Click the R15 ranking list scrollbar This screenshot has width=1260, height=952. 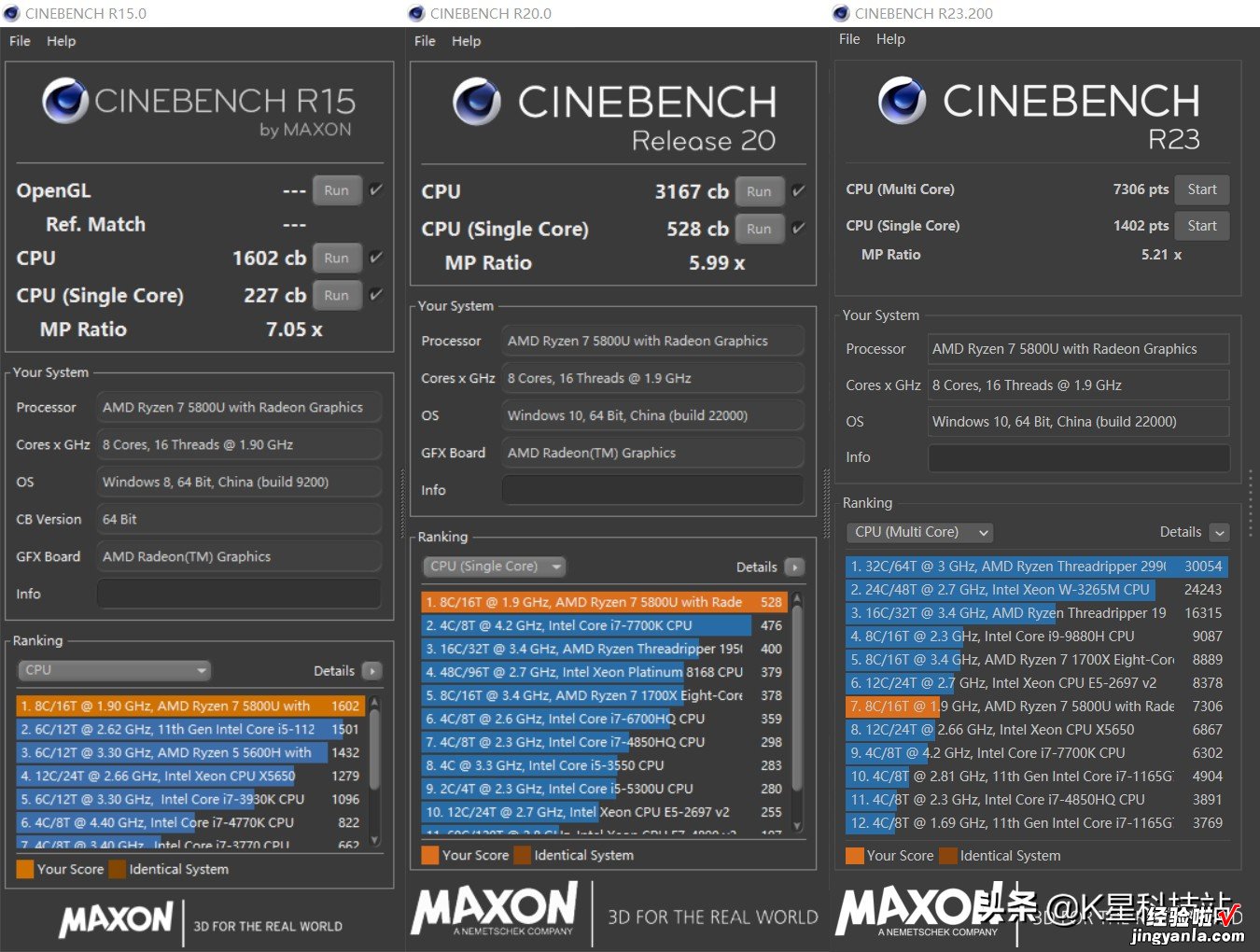374,771
